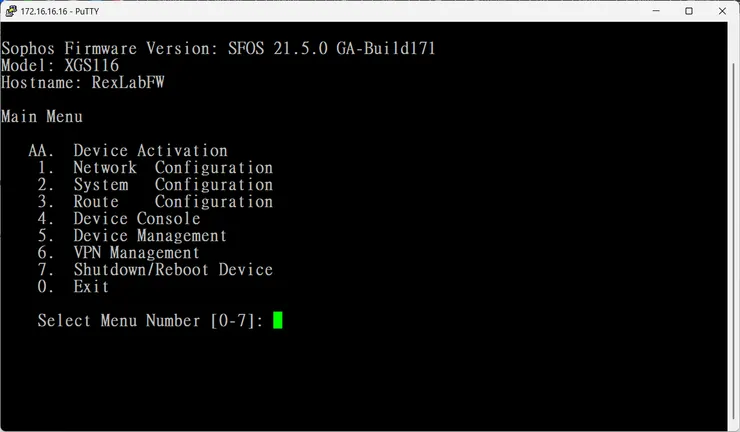Open the PuTTY system menu icon
This screenshot has width=740, height=432.
click(11, 11)
